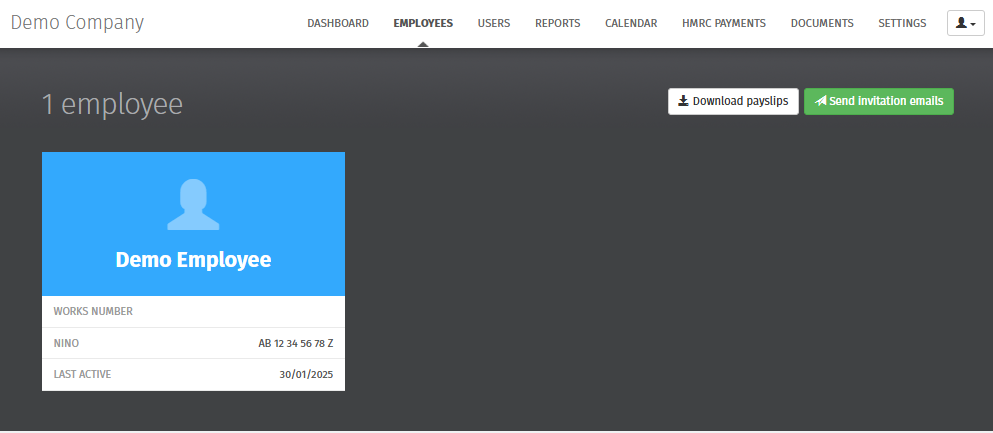Go to Settings in the top navigation
The image size is (993, 433).
pos(902,23)
